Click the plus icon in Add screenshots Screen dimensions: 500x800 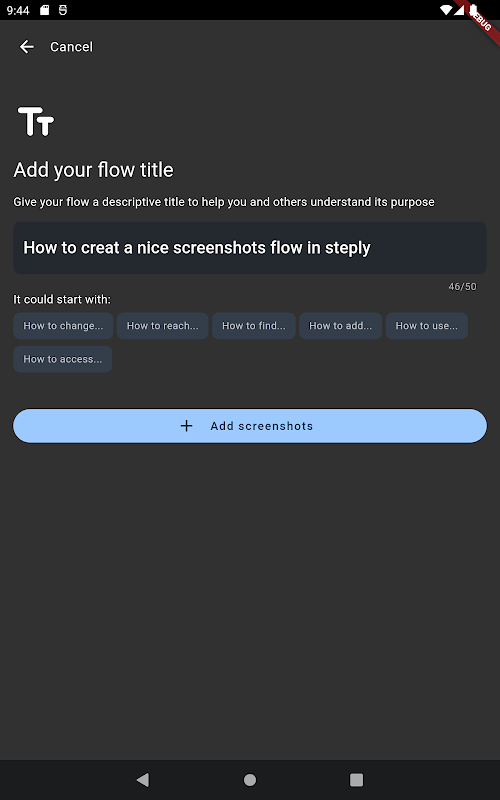point(187,426)
